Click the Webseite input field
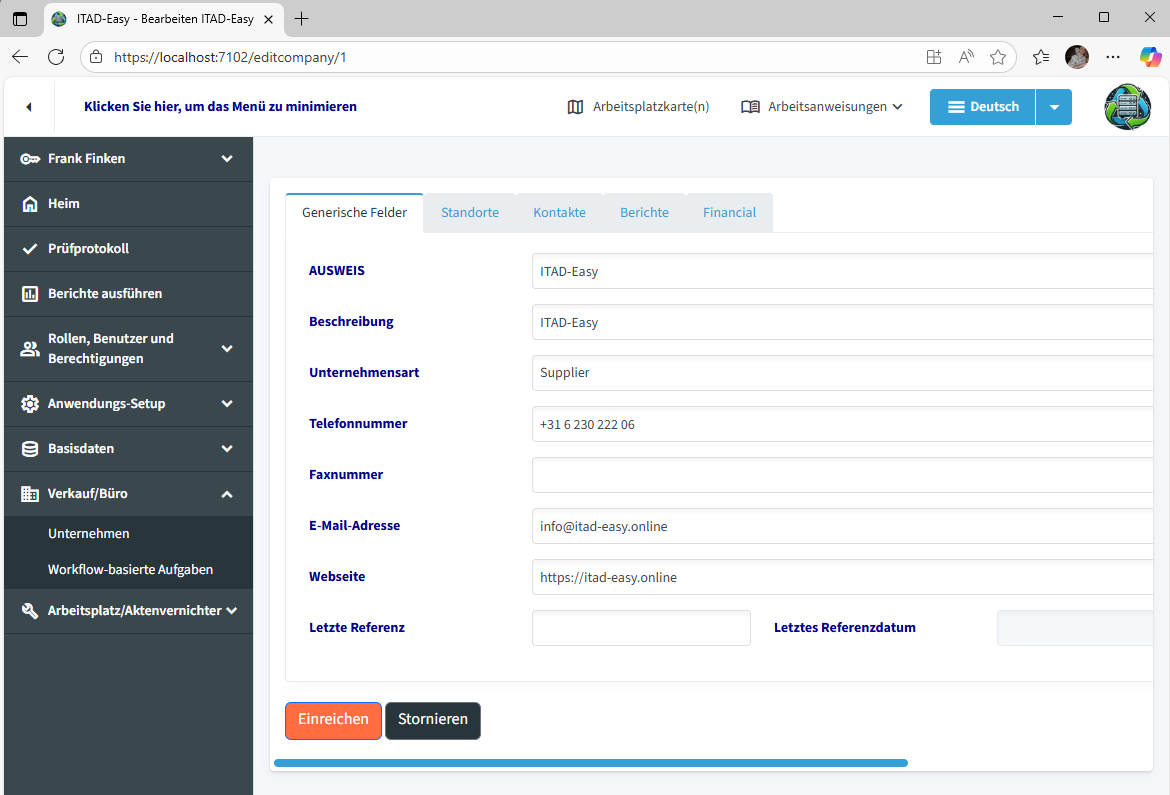Image resolution: width=1170 pixels, height=795 pixels. tap(842, 577)
